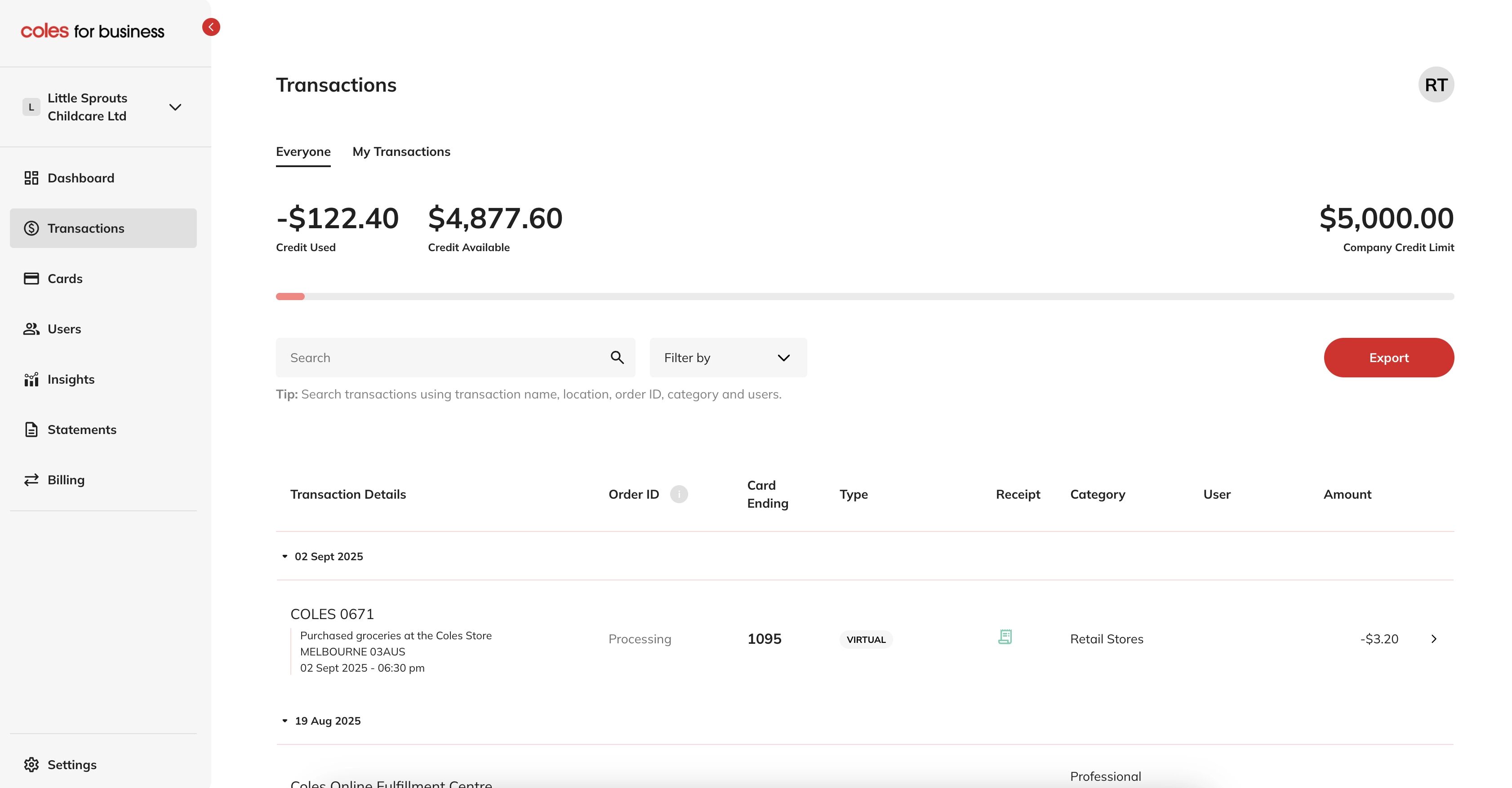Click the Order ID info icon
This screenshot has height=788, width=1512.
679,494
